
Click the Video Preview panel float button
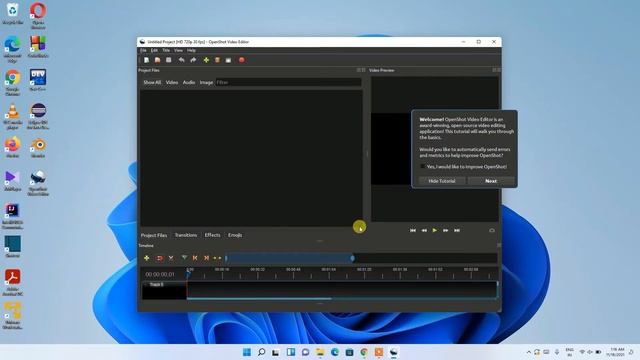[x=494, y=70]
